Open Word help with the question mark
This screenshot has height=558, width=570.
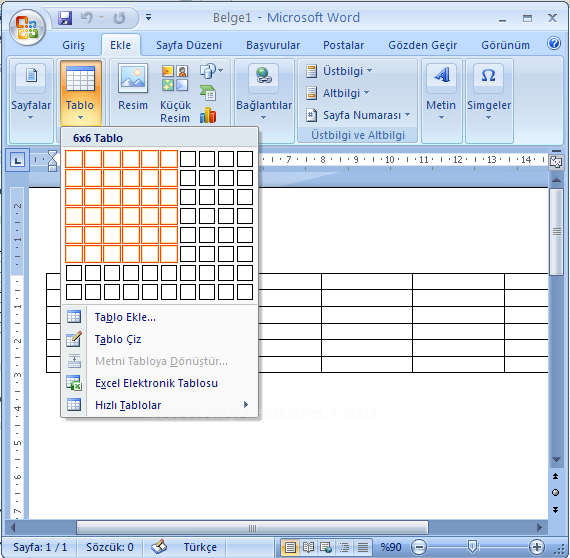(x=554, y=44)
